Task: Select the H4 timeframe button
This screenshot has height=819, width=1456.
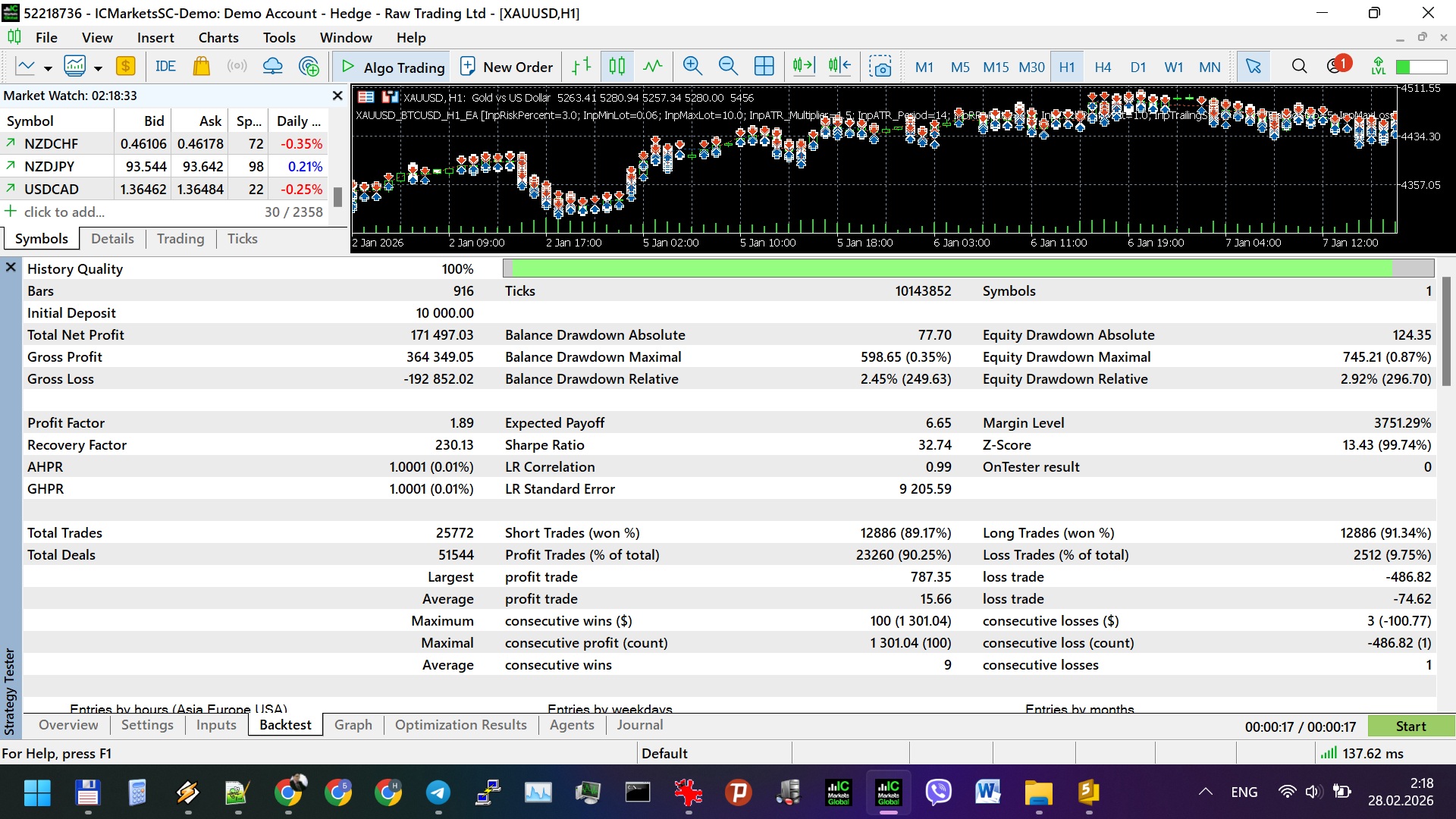Action: click(1102, 67)
